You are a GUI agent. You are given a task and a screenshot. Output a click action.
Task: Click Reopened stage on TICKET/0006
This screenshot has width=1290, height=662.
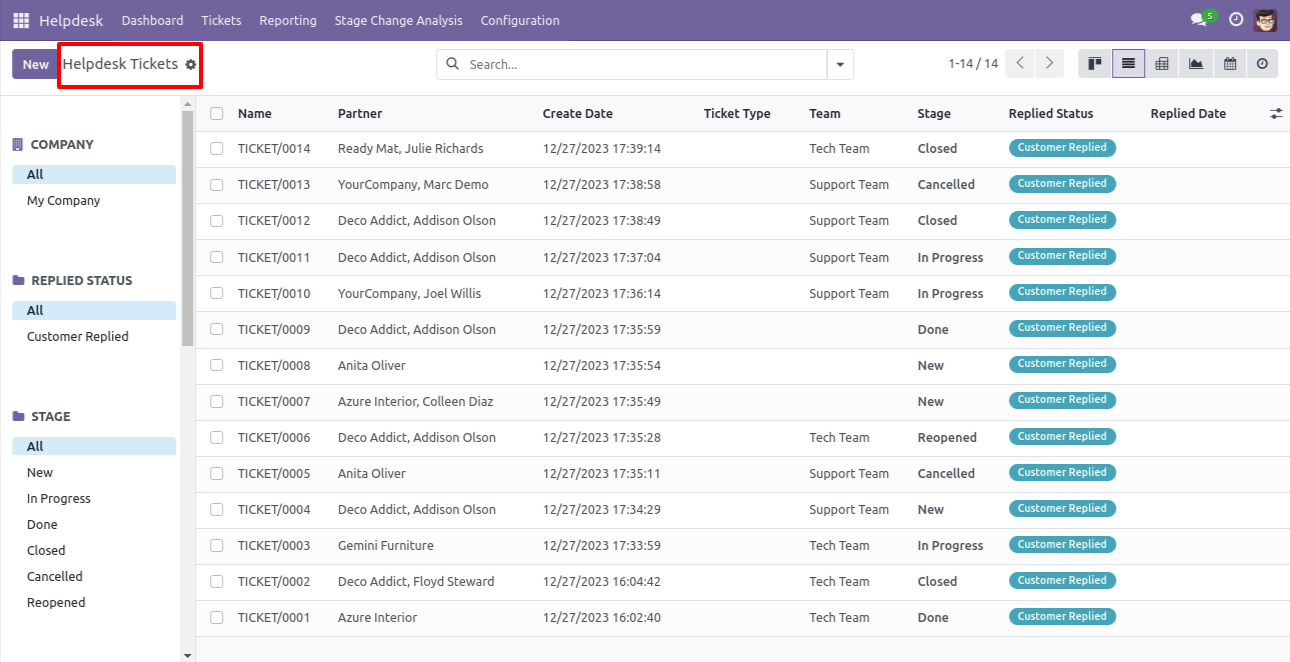[947, 437]
